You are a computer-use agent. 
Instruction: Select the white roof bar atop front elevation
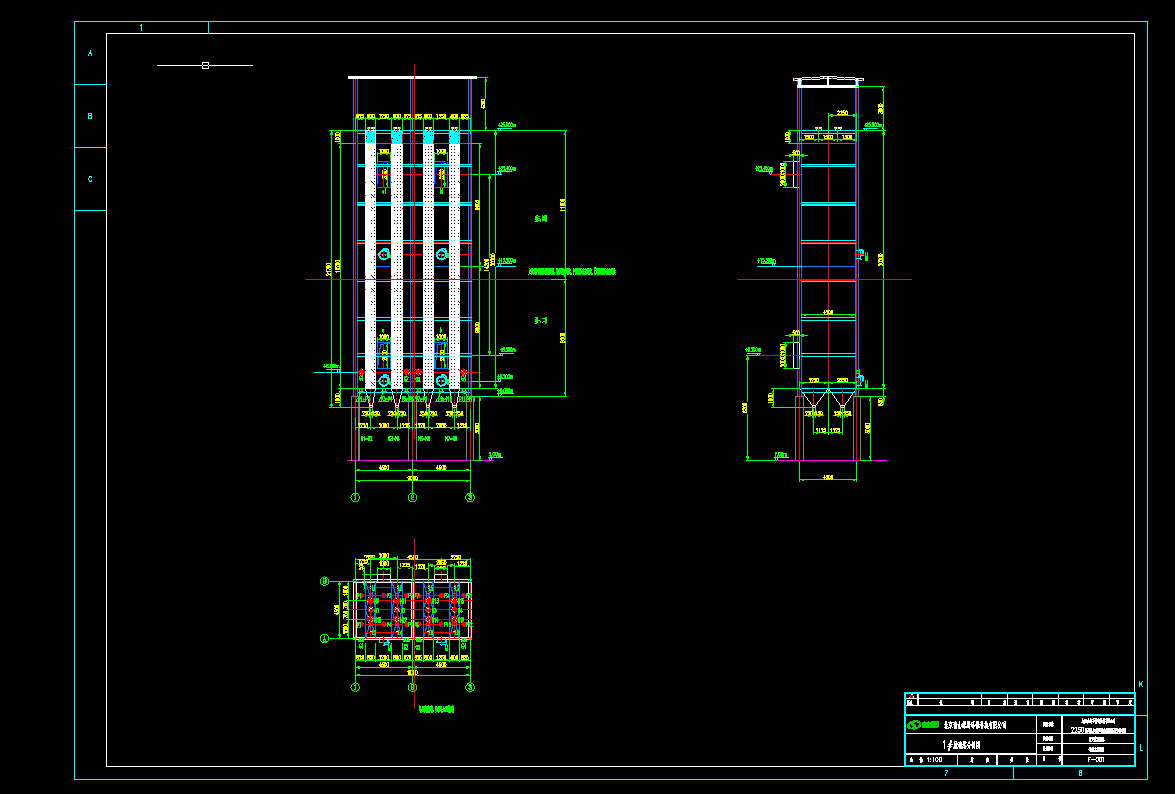(x=412, y=76)
